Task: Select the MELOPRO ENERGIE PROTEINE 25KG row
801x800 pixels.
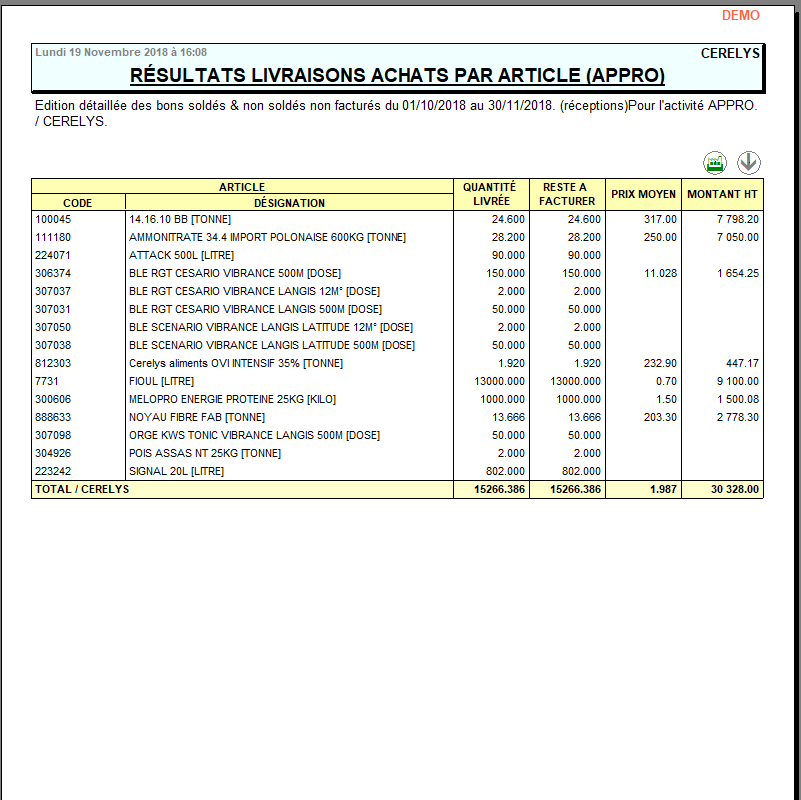Action: tap(232, 399)
